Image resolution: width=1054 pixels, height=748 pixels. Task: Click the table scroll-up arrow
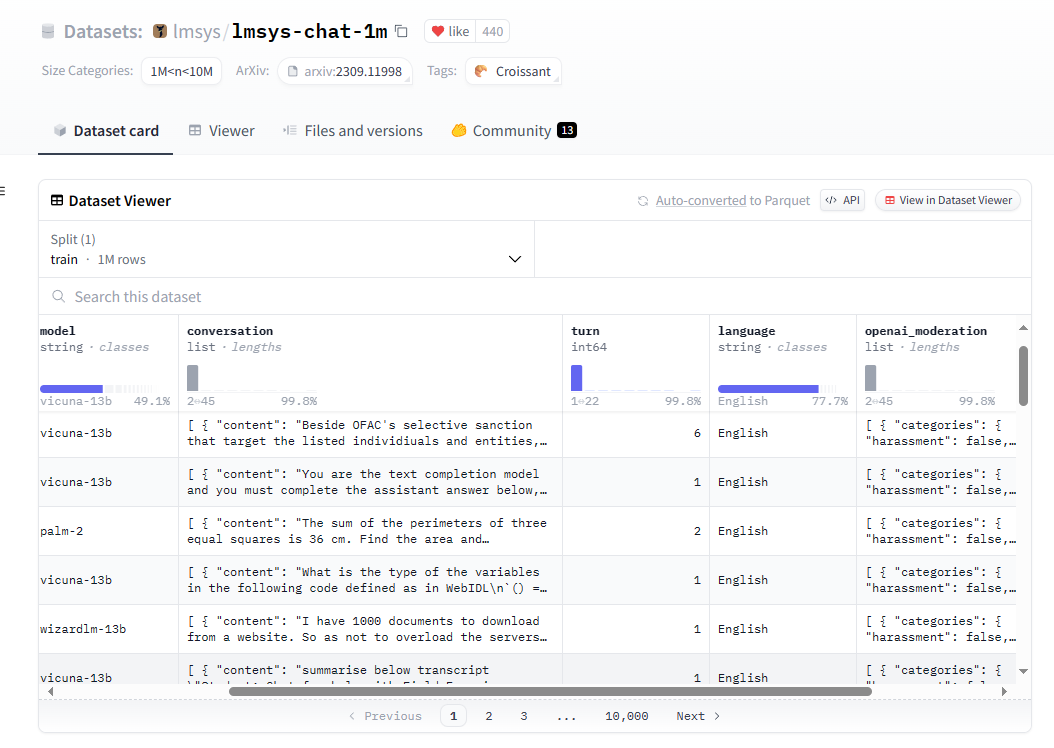[1023, 328]
